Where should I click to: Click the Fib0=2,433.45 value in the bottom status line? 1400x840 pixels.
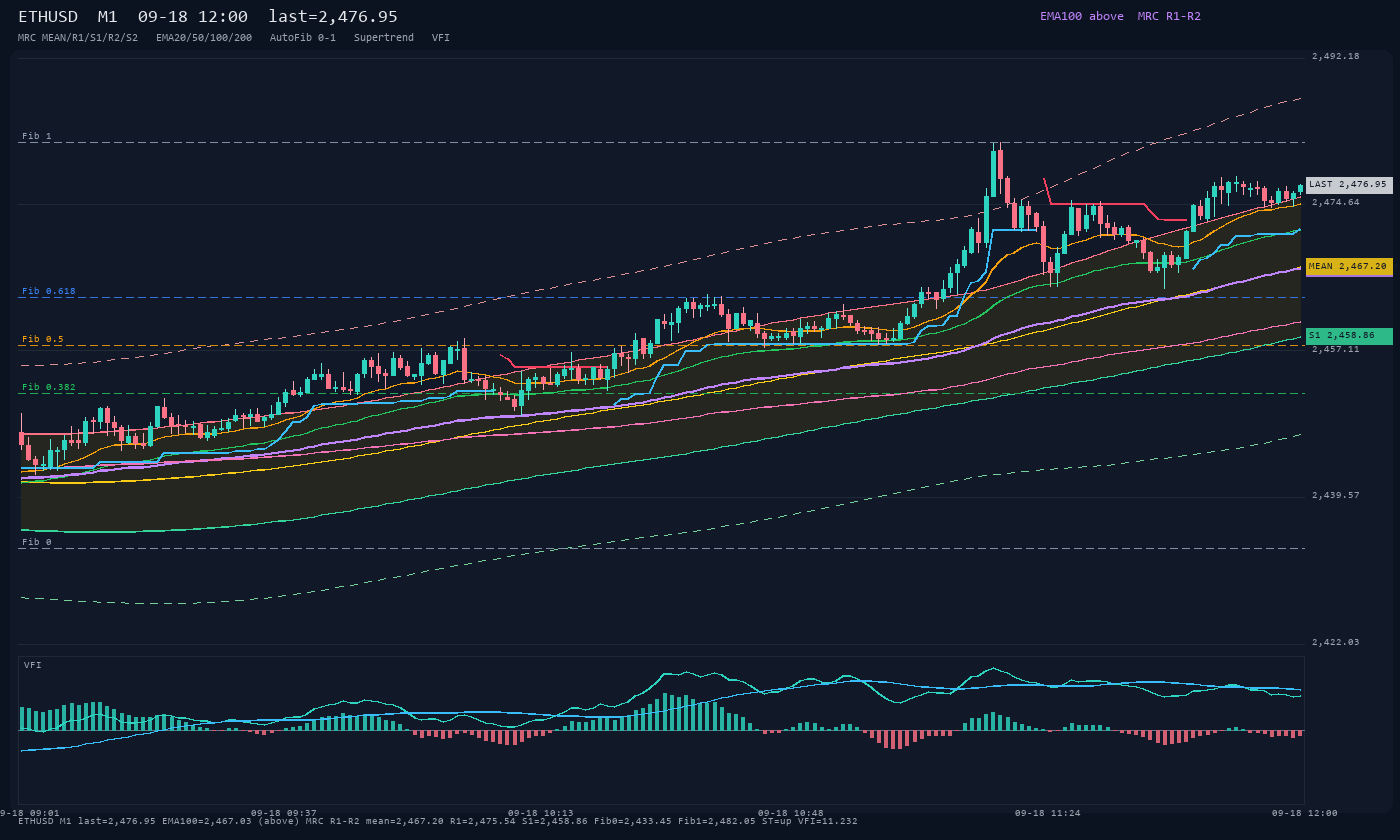click(x=635, y=821)
